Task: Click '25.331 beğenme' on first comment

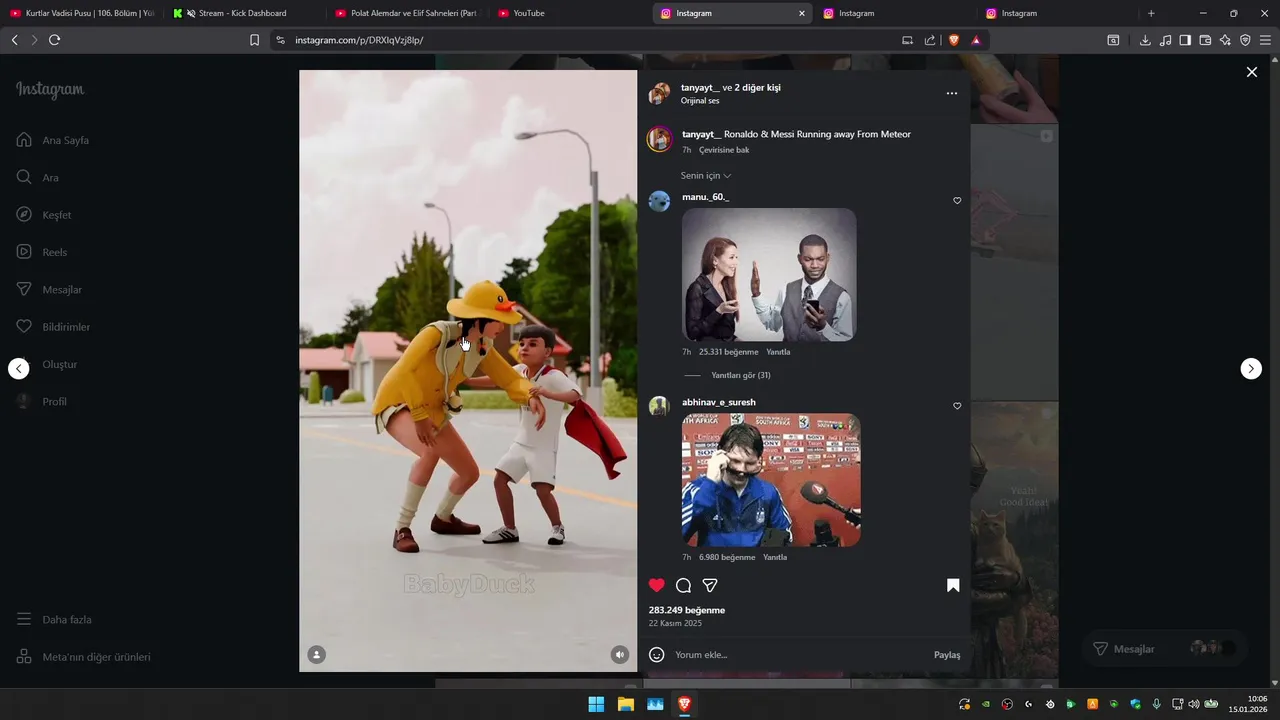Action: click(x=729, y=352)
